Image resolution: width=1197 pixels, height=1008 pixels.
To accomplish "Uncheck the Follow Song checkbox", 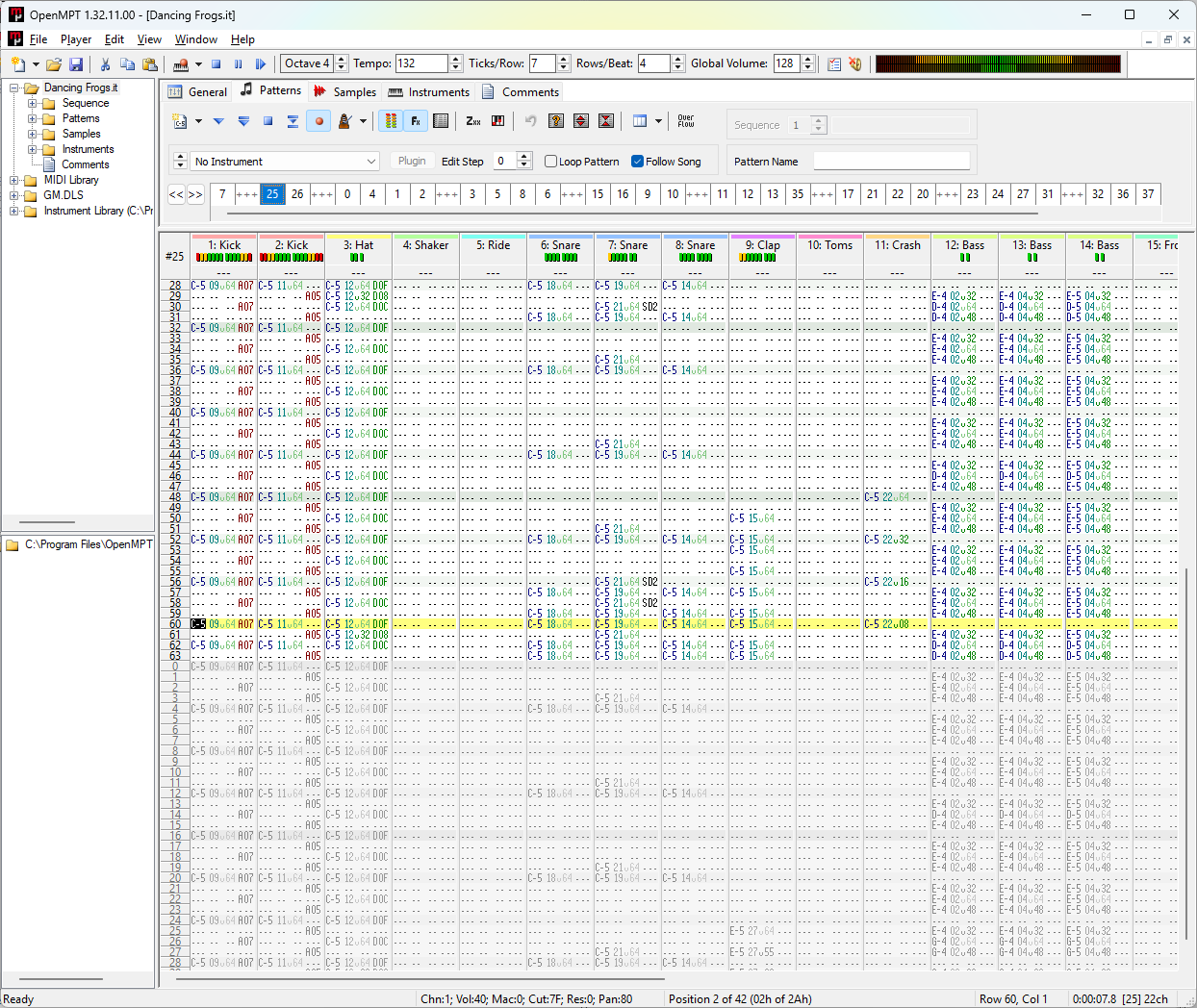I will point(637,162).
